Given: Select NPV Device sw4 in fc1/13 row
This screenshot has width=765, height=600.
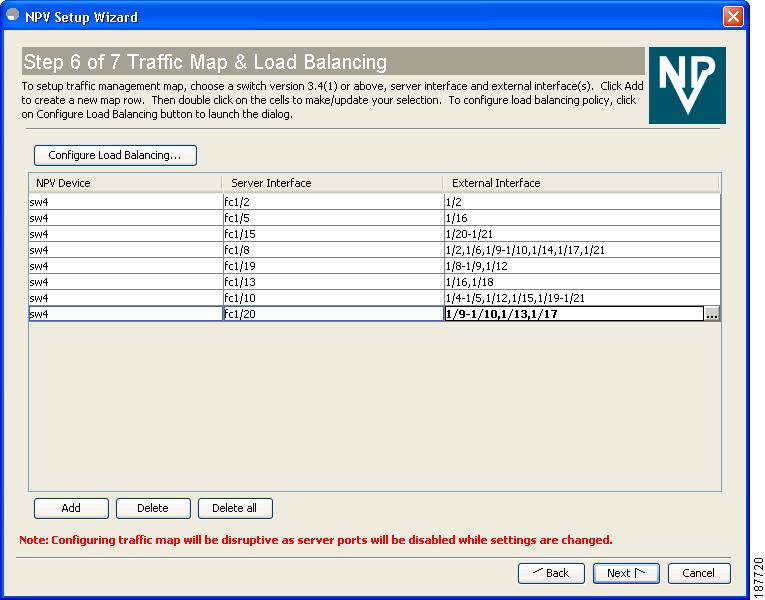Looking at the screenshot, I should click(125, 282).
